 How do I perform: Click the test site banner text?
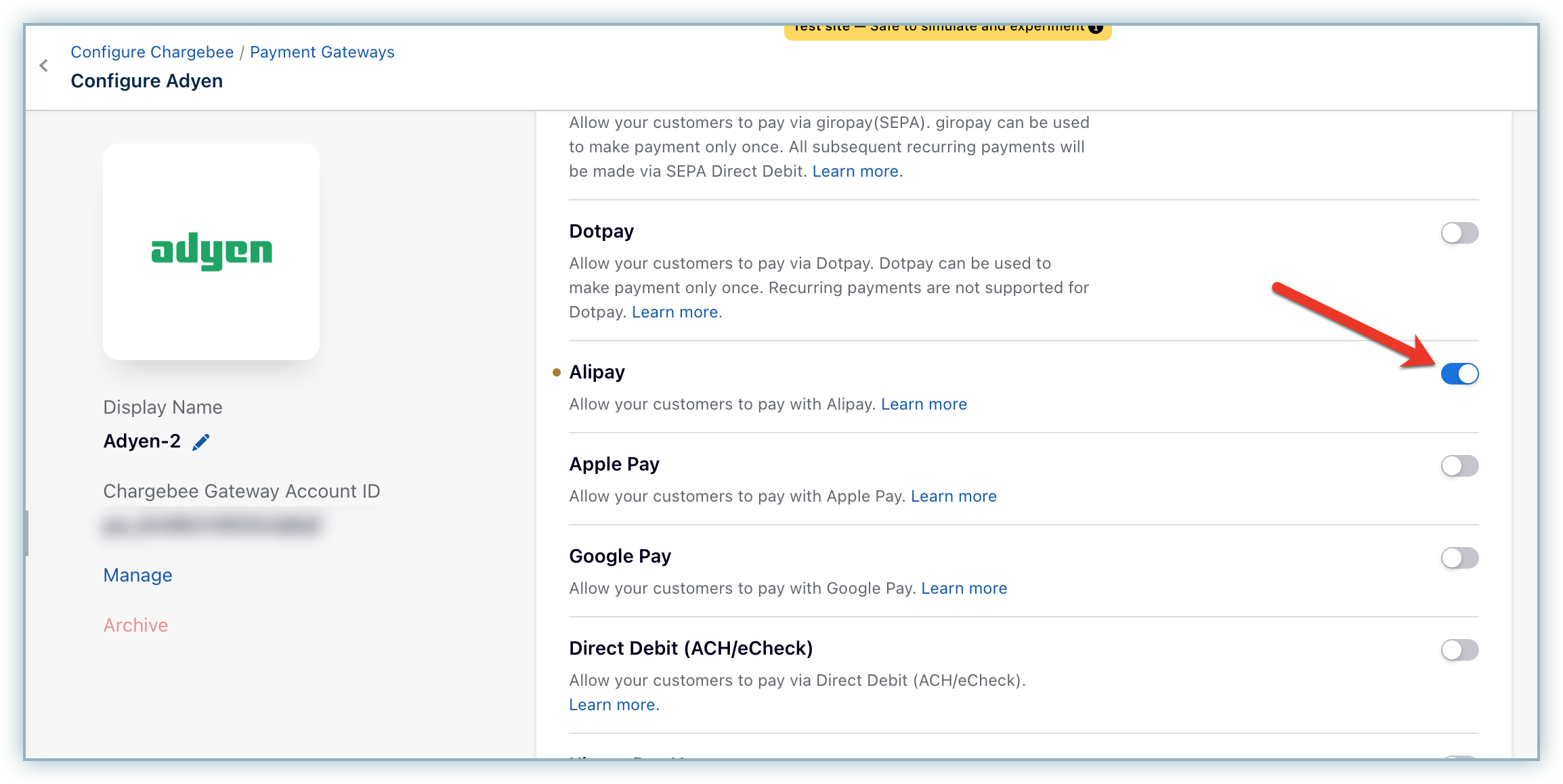tap(939, 27)
